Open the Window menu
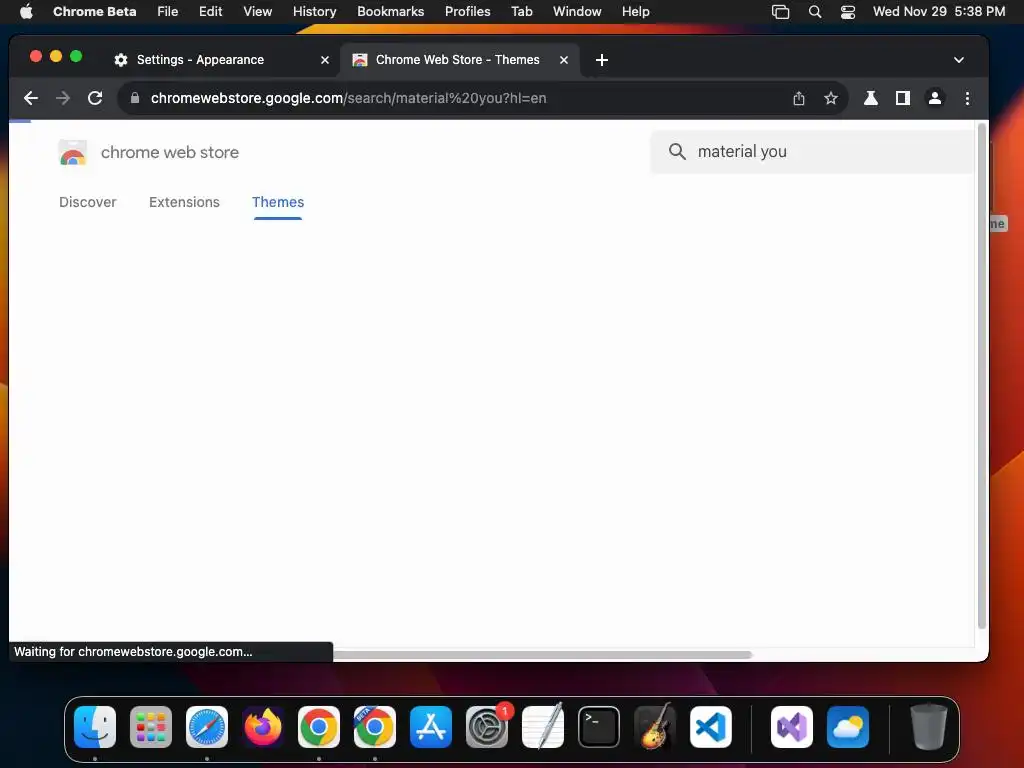This screenshot has width=1024, height=768. [x=577, y=11]
